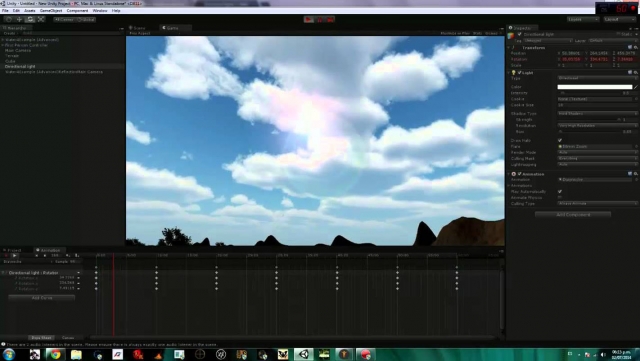Click the white light Color swatch
The image size is (640, 361).
[595, 87]
